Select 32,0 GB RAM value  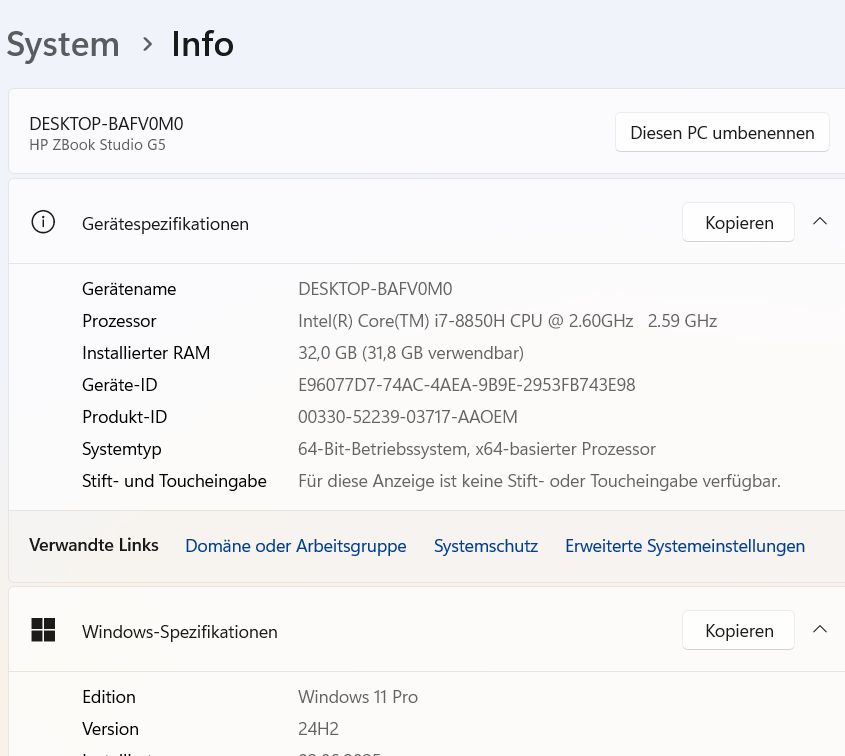pos(411,353)
